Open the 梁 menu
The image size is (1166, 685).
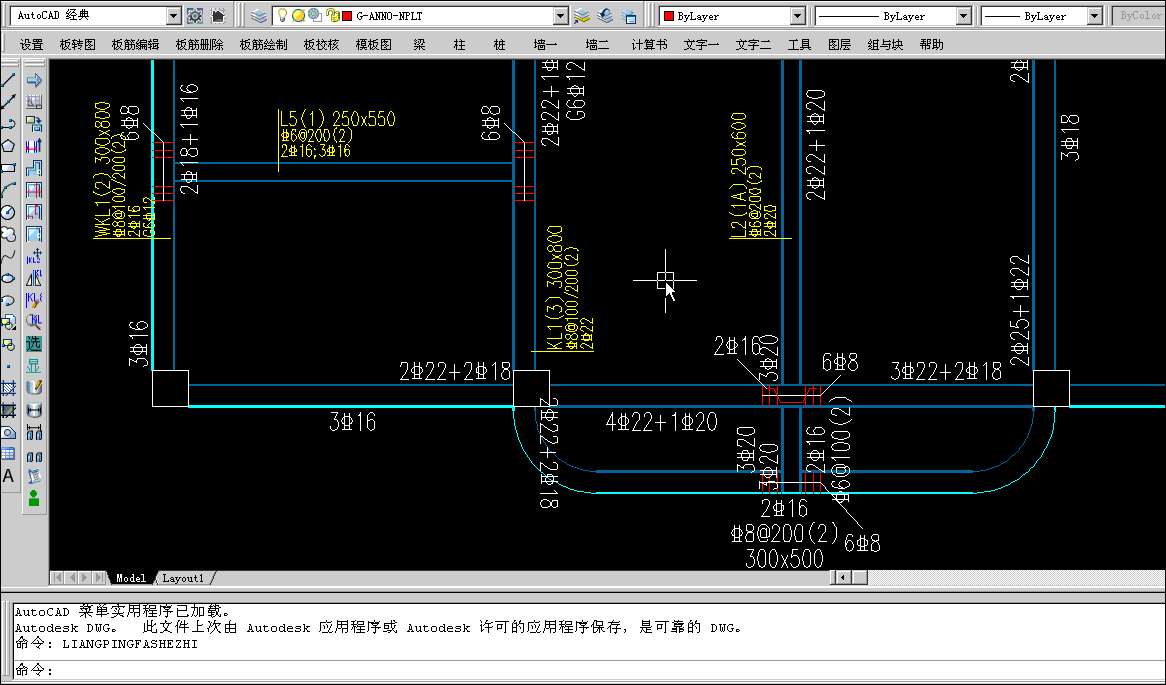coord(419,45)
